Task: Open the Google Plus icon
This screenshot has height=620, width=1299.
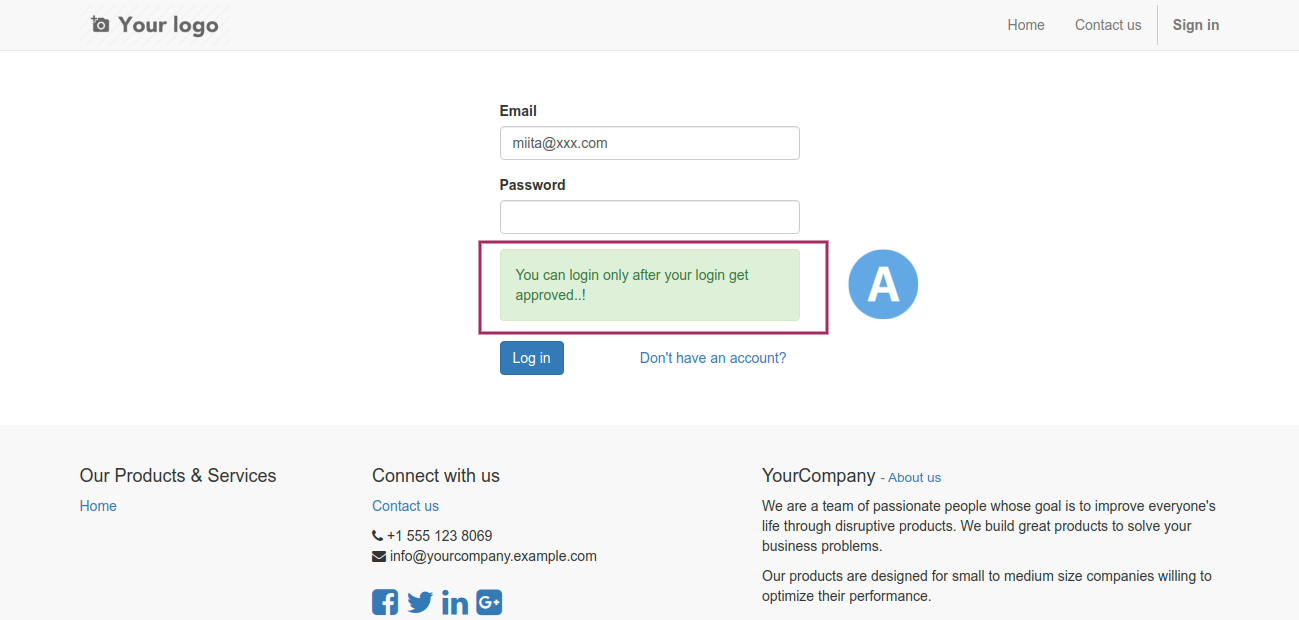Action: coord(489,602)
